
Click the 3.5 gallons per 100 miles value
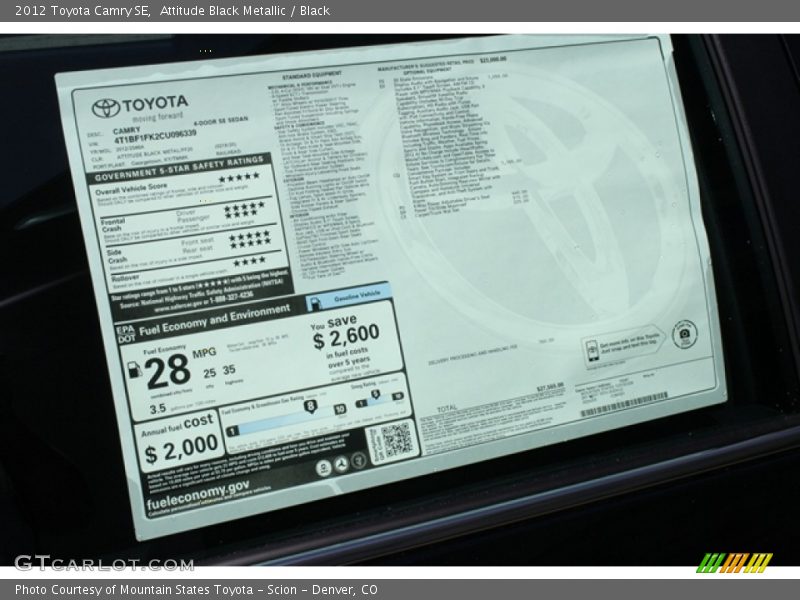point(158,409)
